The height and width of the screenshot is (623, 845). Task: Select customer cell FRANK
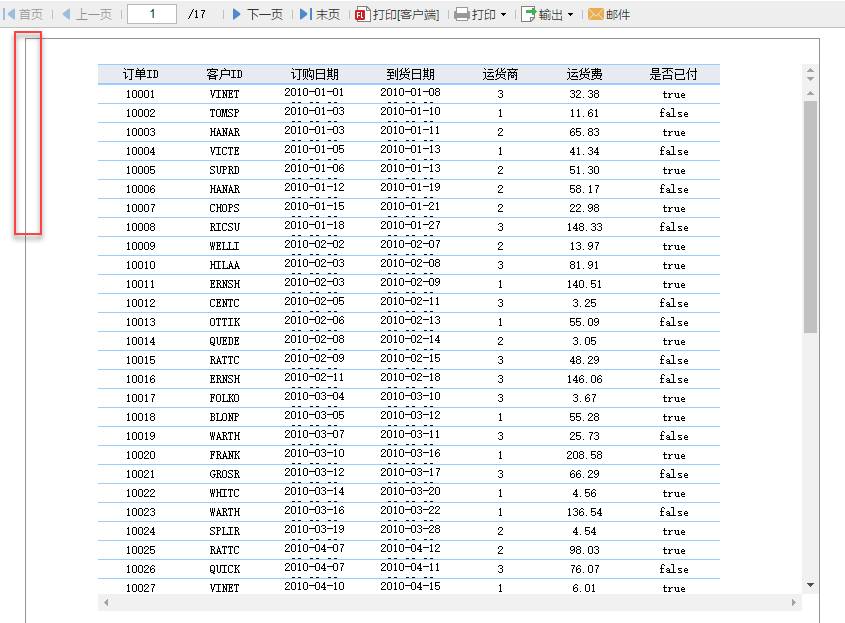tap(224, 455)
